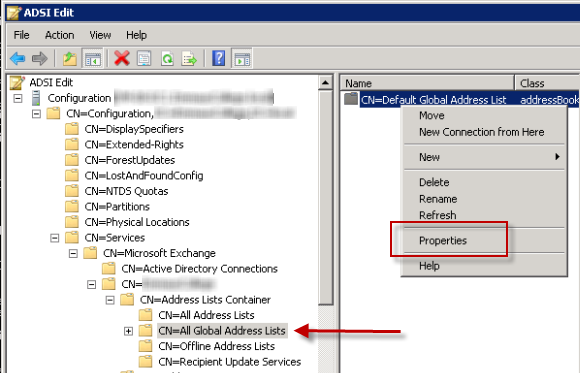Screen dimensions: 580x373
Task: Go up one level with folder icon
Action: tap(69, 58)
